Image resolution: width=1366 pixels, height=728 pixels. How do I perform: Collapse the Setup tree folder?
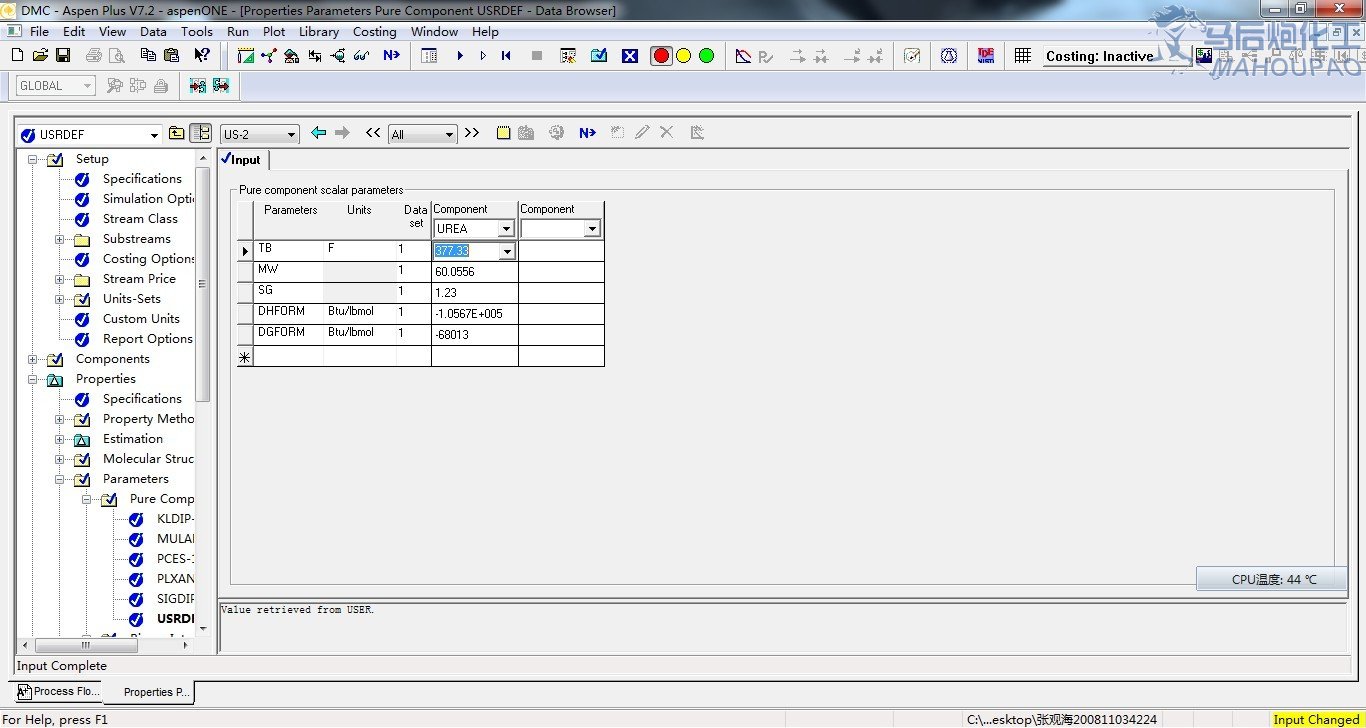[x=33, y=159]
